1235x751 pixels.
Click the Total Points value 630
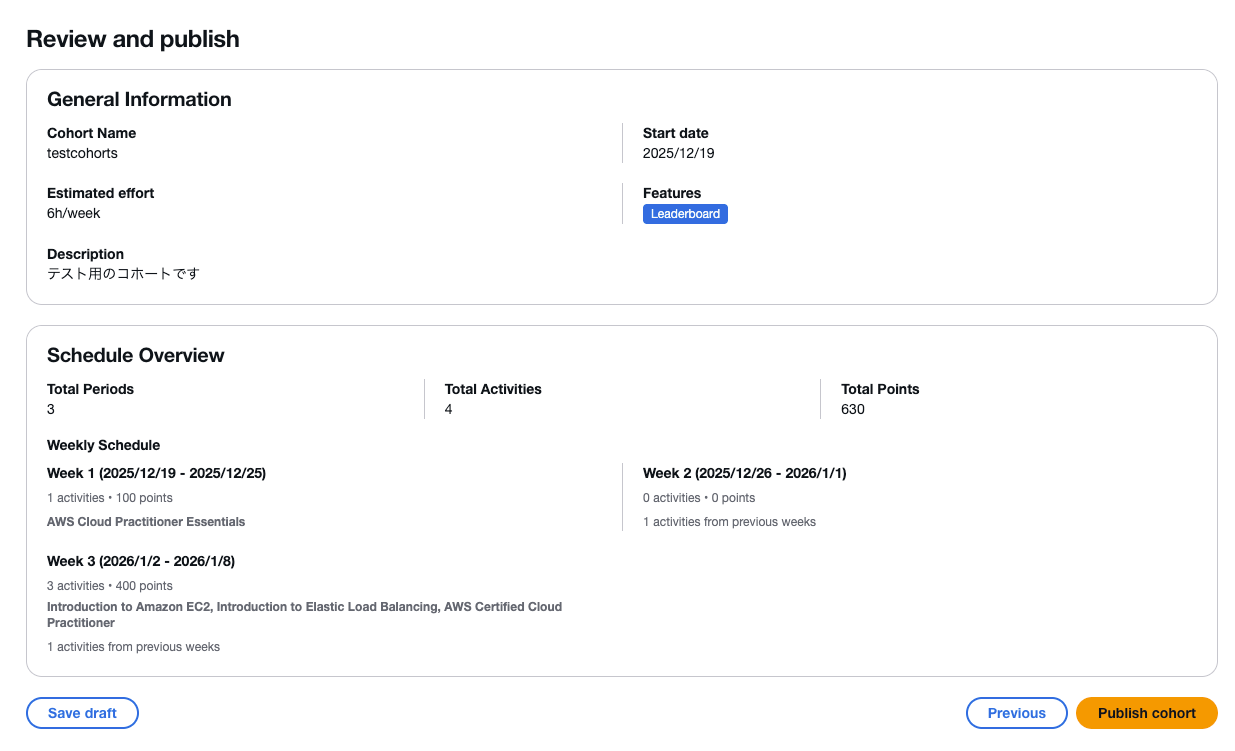click(x=853, y=409)
